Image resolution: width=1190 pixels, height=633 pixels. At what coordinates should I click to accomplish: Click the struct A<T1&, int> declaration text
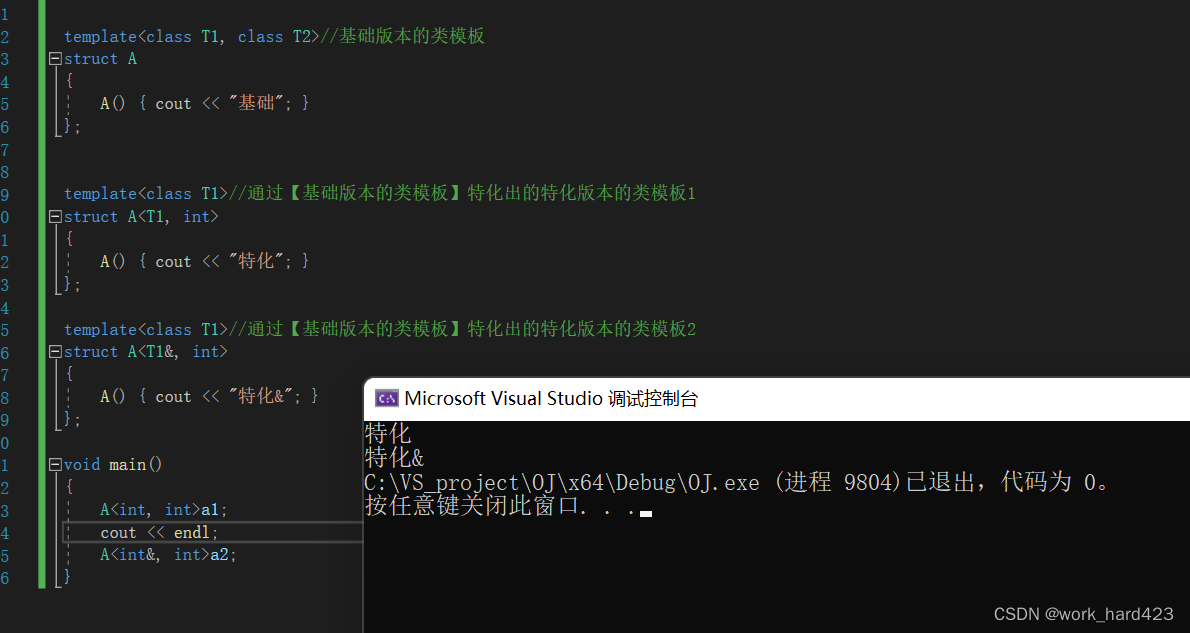click(x=146, y=351)
